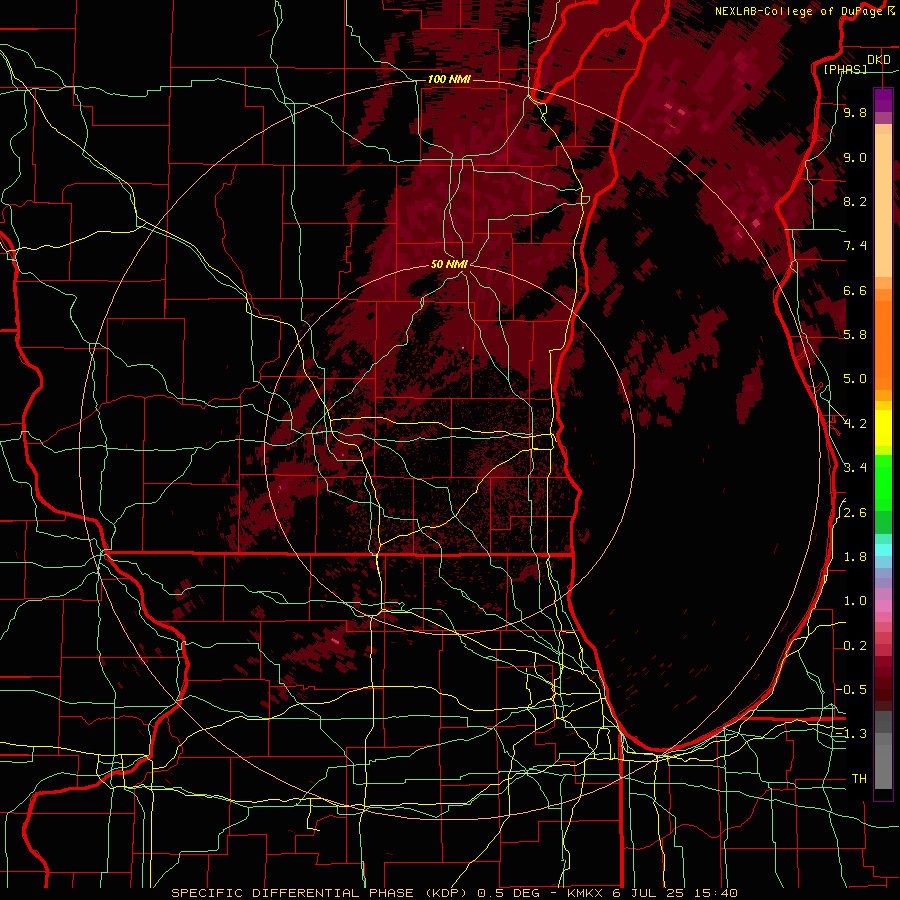Viewport: 900px width, 900px height.
Task: Pick the yellow segment of the color bar
Action: tap(883, 428)
